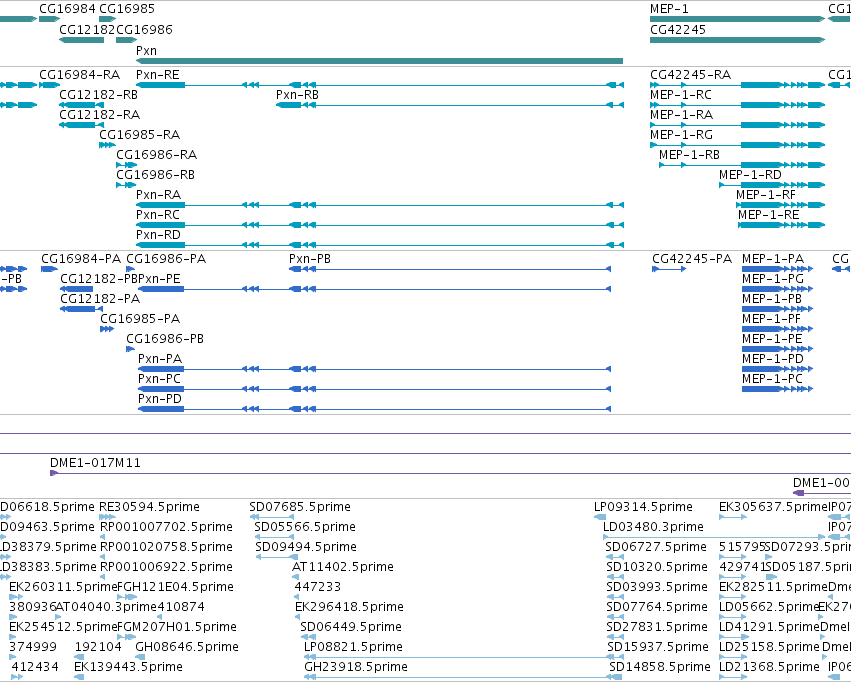Click the CG12182-RB transcript label
Viewport: 851px width, 682px height.
pyautogui.click(x=98, y=95)
